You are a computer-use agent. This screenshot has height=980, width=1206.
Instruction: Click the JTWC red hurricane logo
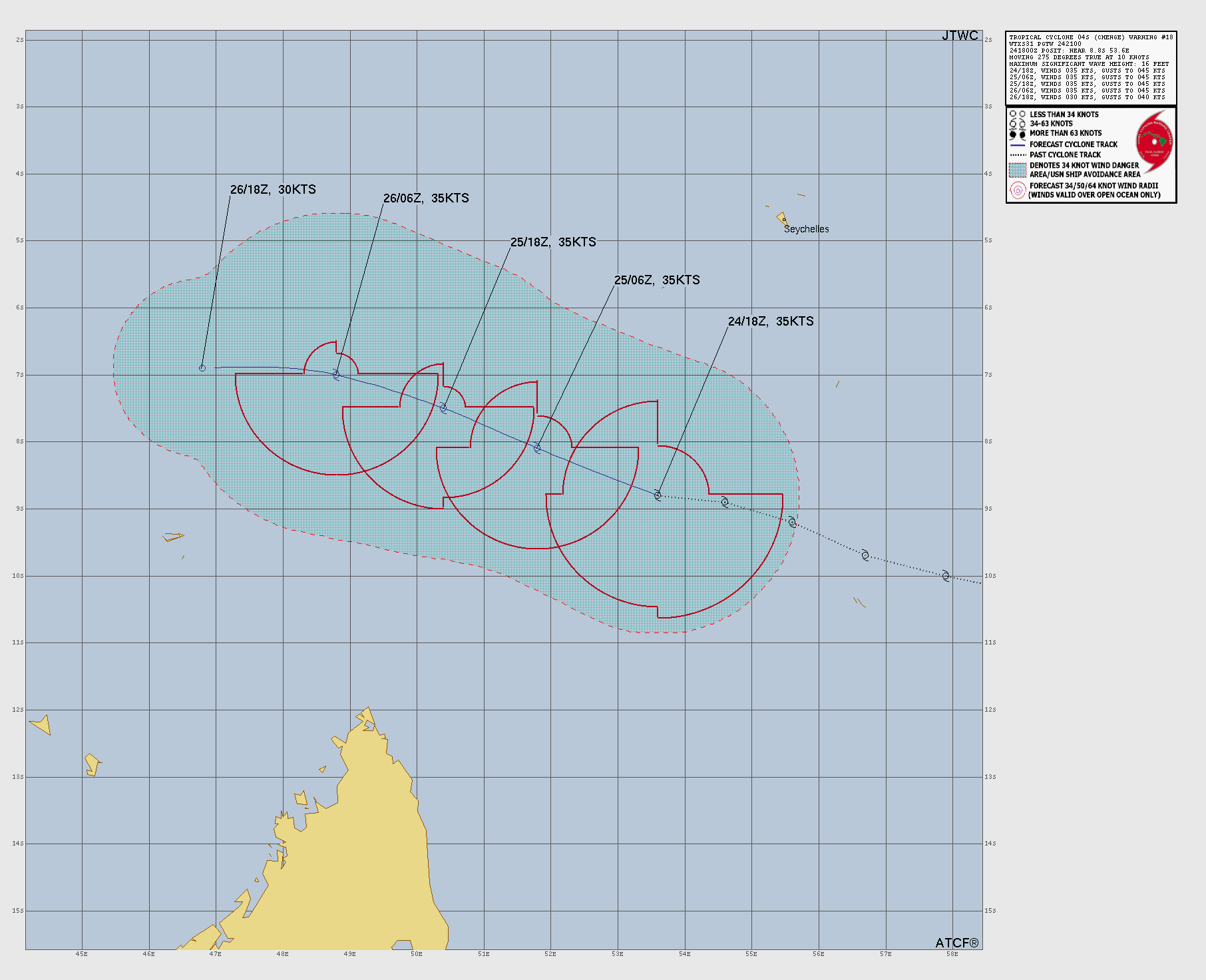[1154, 142]
